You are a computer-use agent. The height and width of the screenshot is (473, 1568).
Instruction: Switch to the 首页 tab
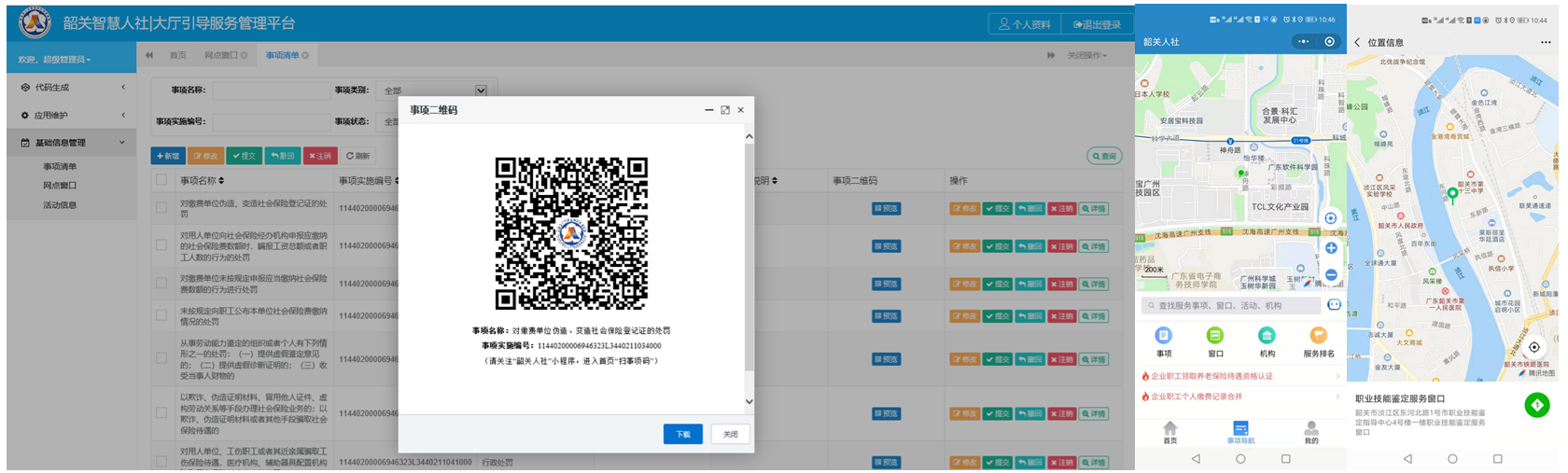pyautogui.click(x=177, y=56)
